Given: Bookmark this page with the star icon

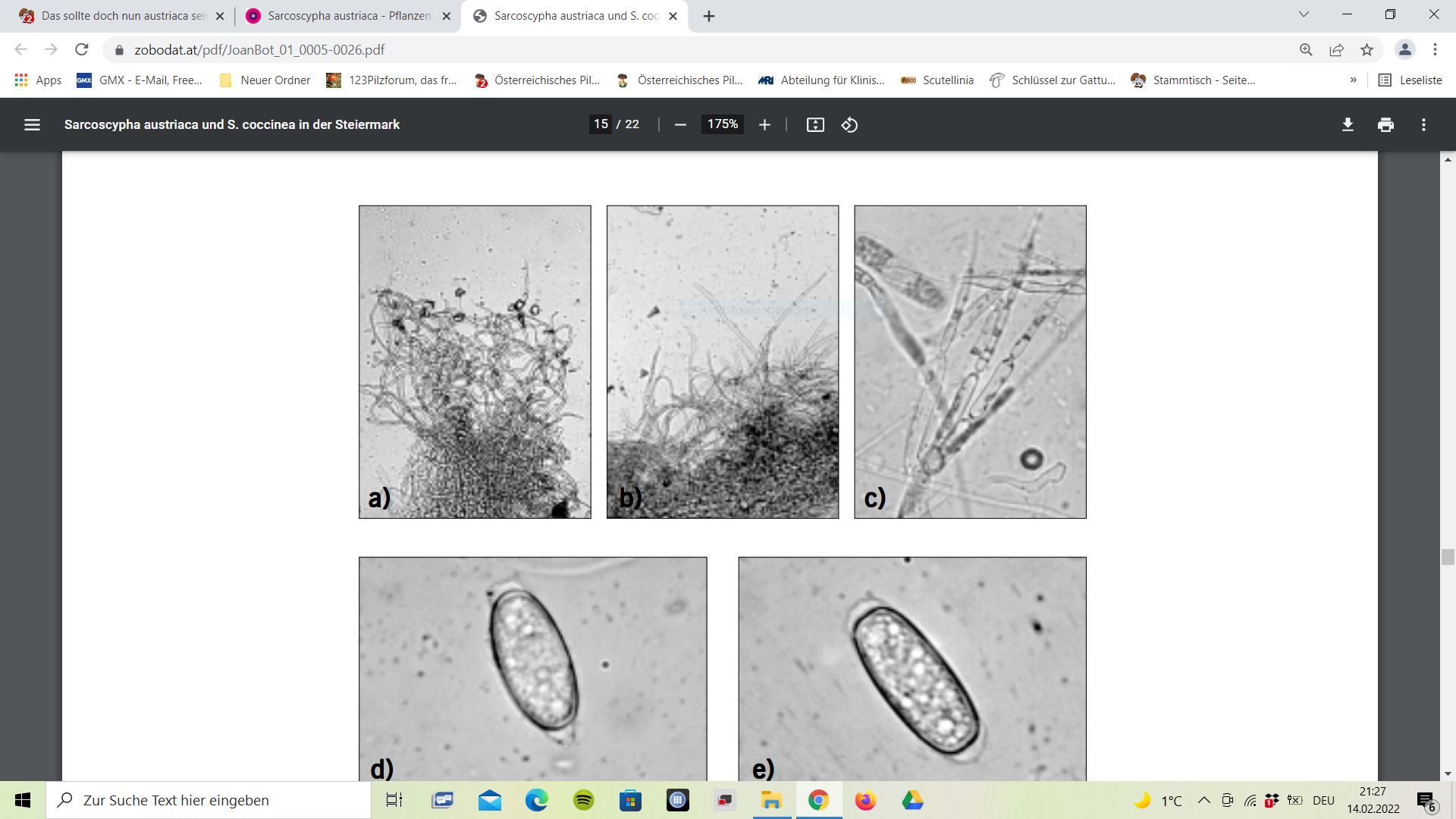Looking at the screenshot, I should point(1367,49).
